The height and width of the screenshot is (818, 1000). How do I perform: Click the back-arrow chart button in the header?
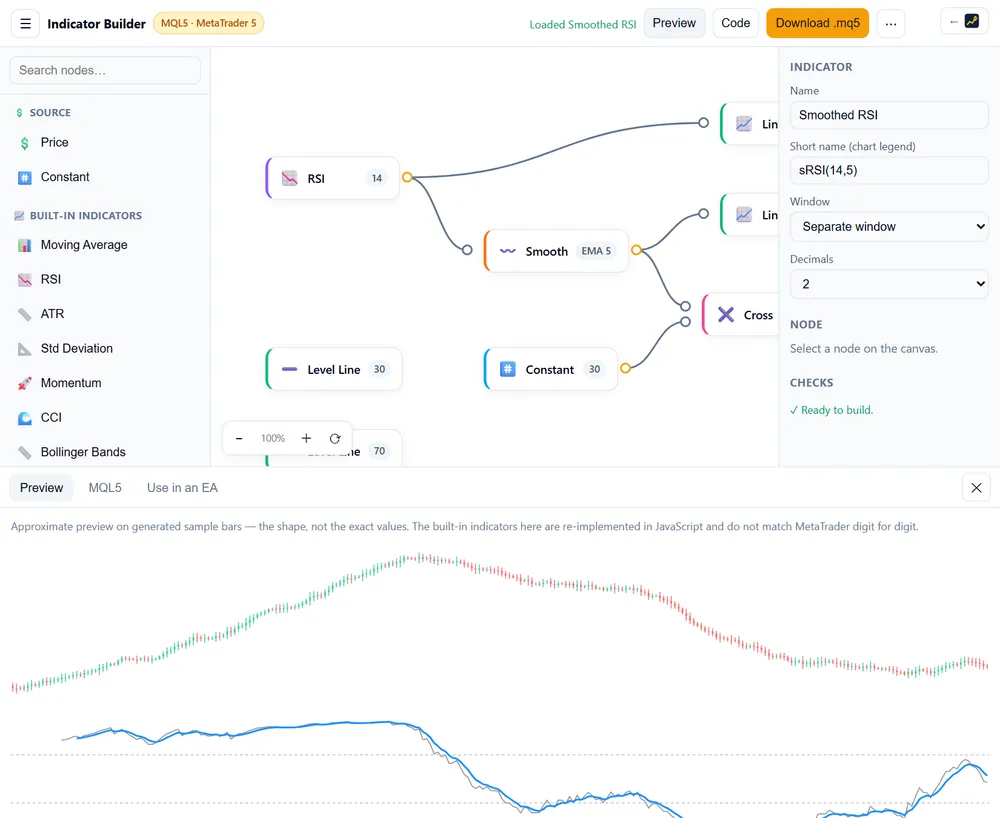(x=964, y=22)
